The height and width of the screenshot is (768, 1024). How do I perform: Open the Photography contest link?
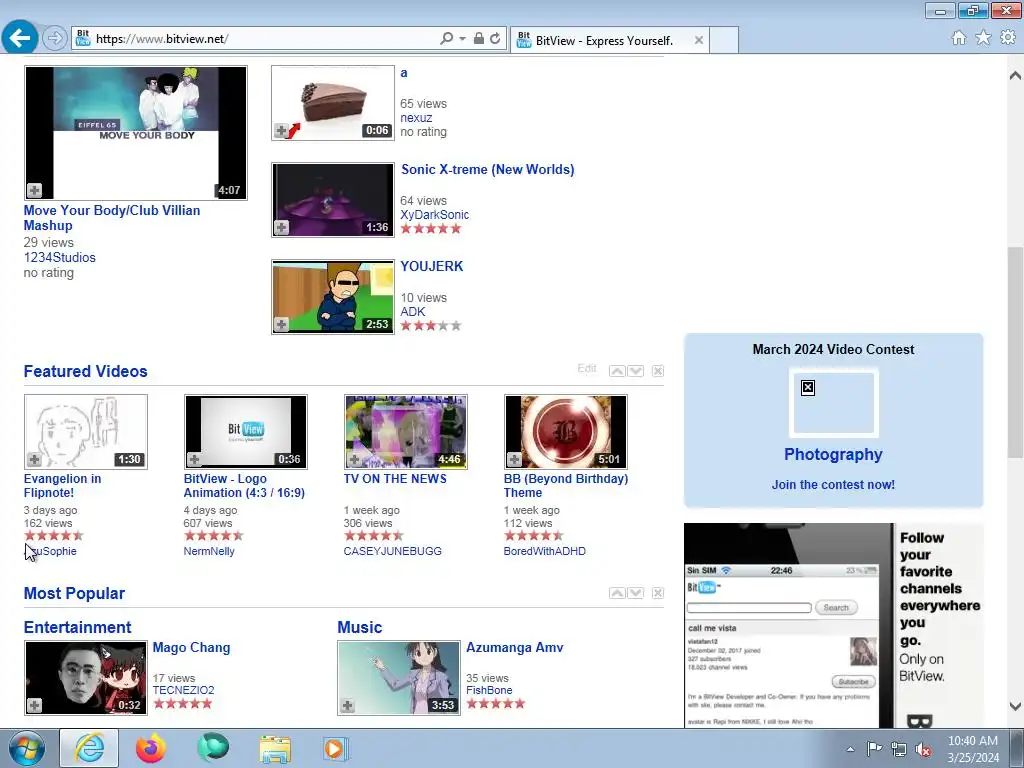[833, 455]
